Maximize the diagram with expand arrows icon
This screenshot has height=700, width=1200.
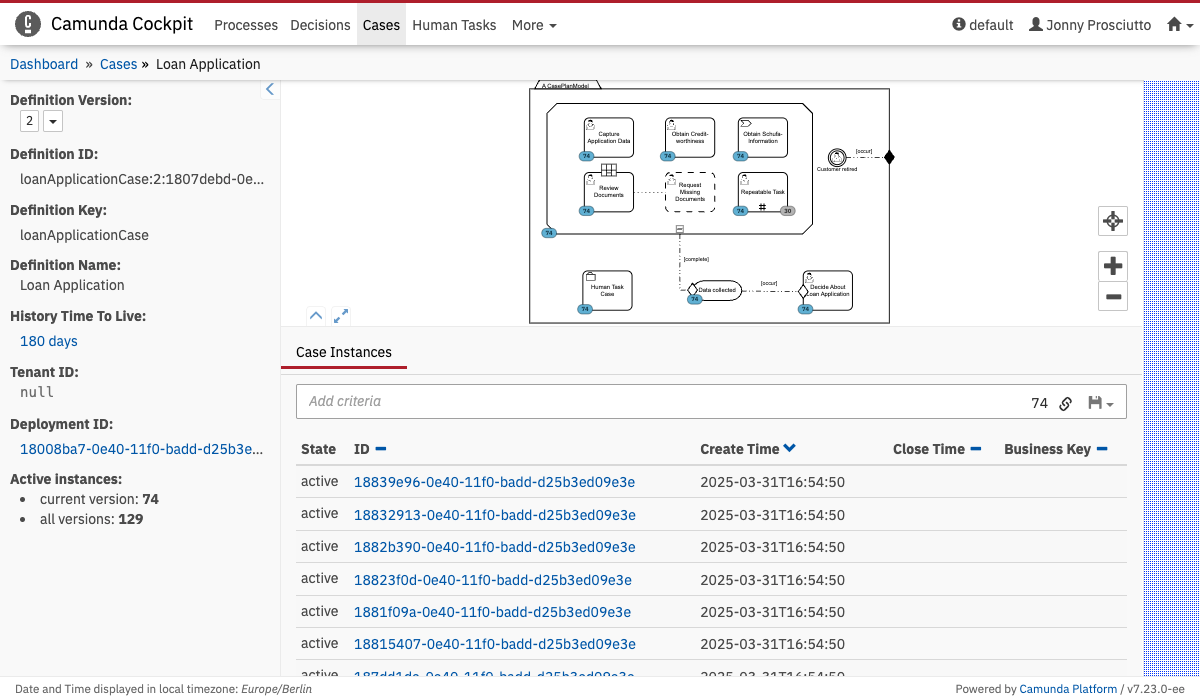click(341, 316)
